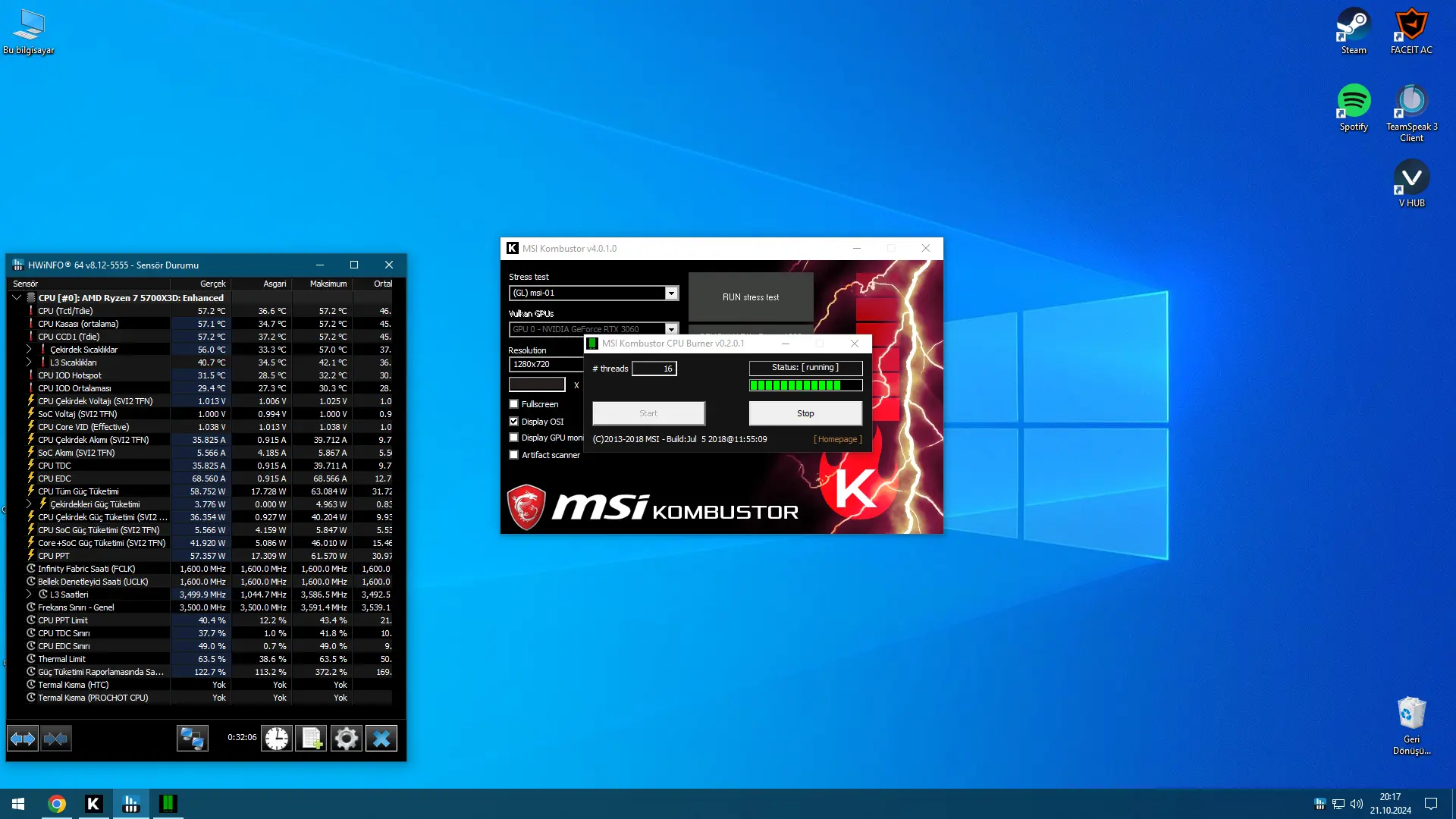Click HWiNFO tray icon
Viewport: 1456px width, 819px height.
(1320, 804)
